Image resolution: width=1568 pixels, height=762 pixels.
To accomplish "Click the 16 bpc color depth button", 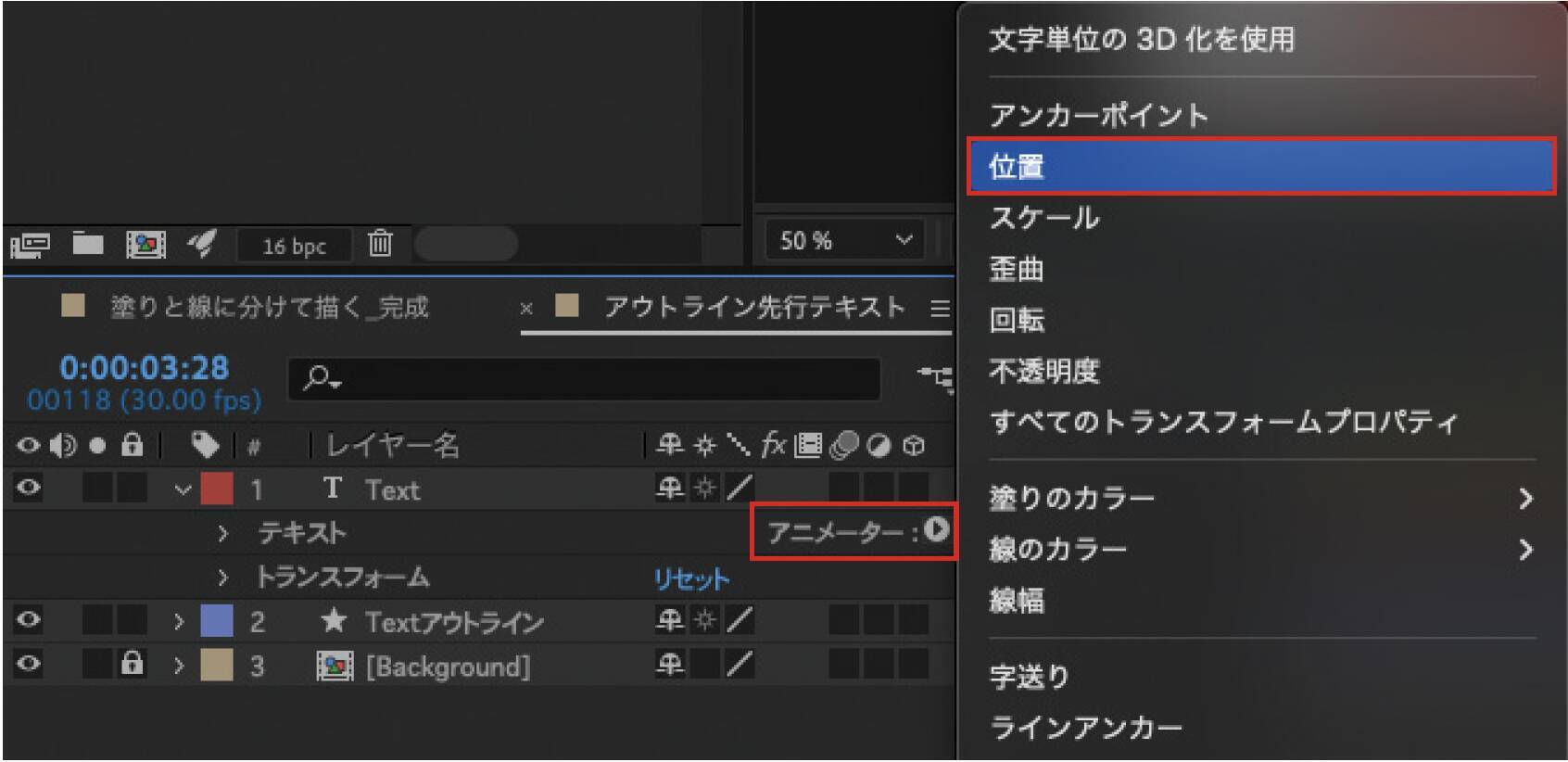I will click(x=294, y=246).
